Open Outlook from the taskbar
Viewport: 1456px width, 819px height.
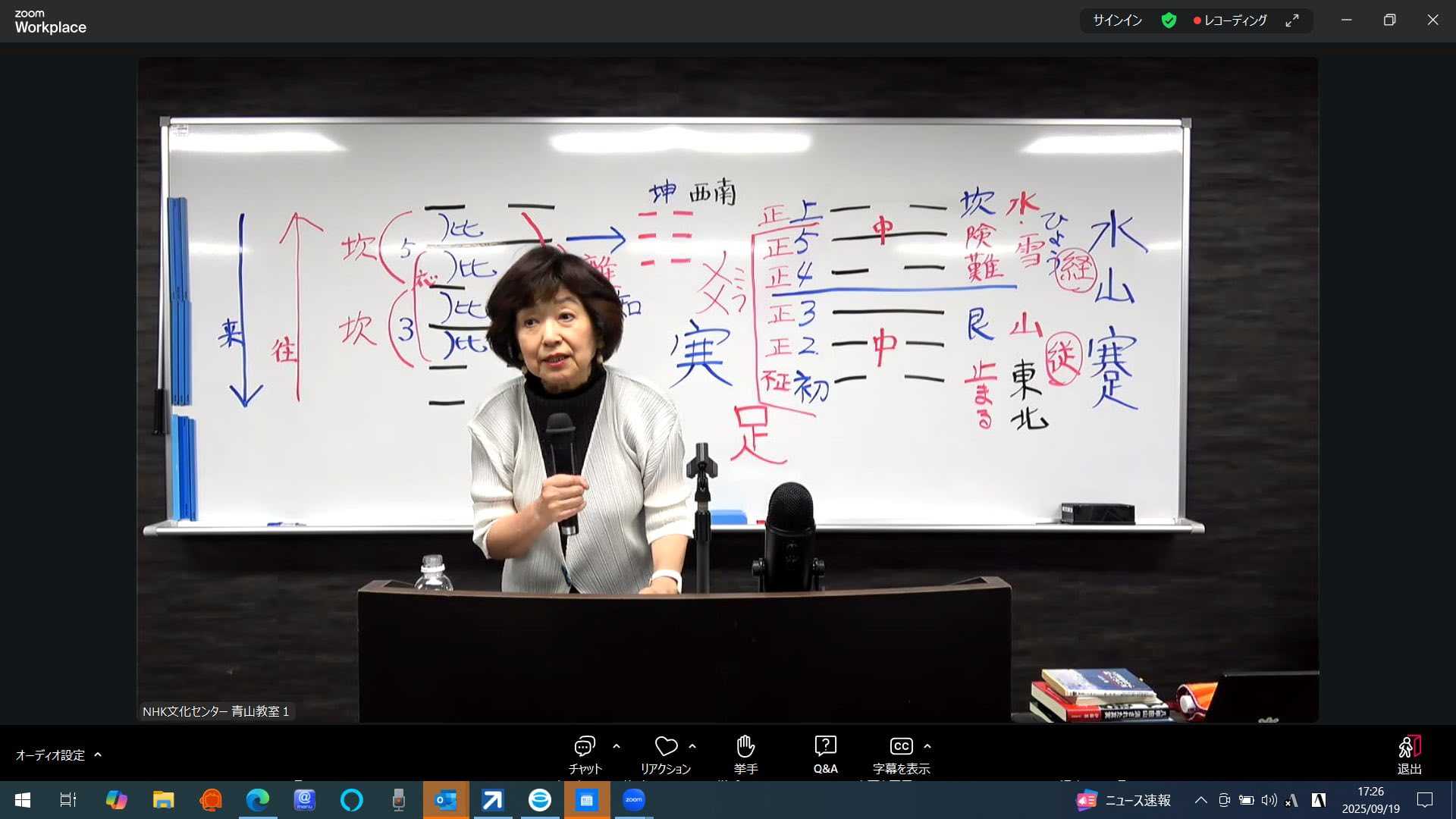[x=445, y=800]
